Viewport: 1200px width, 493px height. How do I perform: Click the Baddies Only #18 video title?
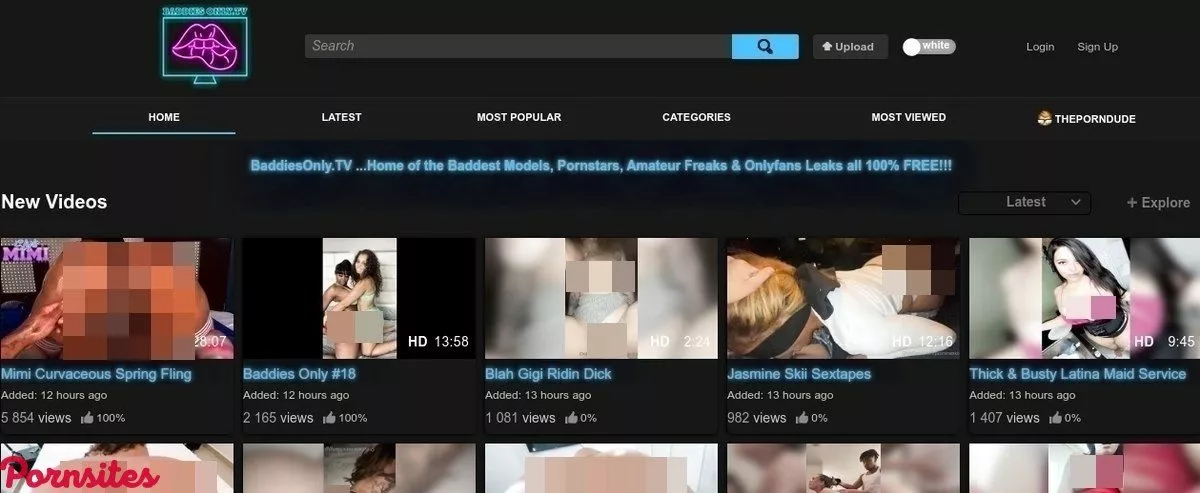tap(299, 374)
